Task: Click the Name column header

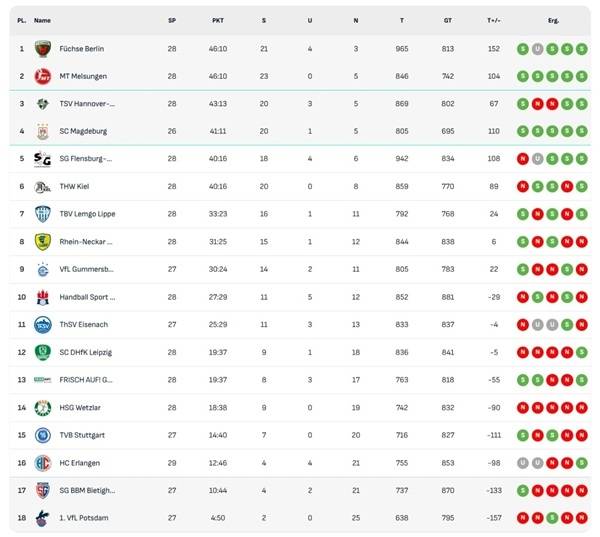Action: [x=42, y=20]
